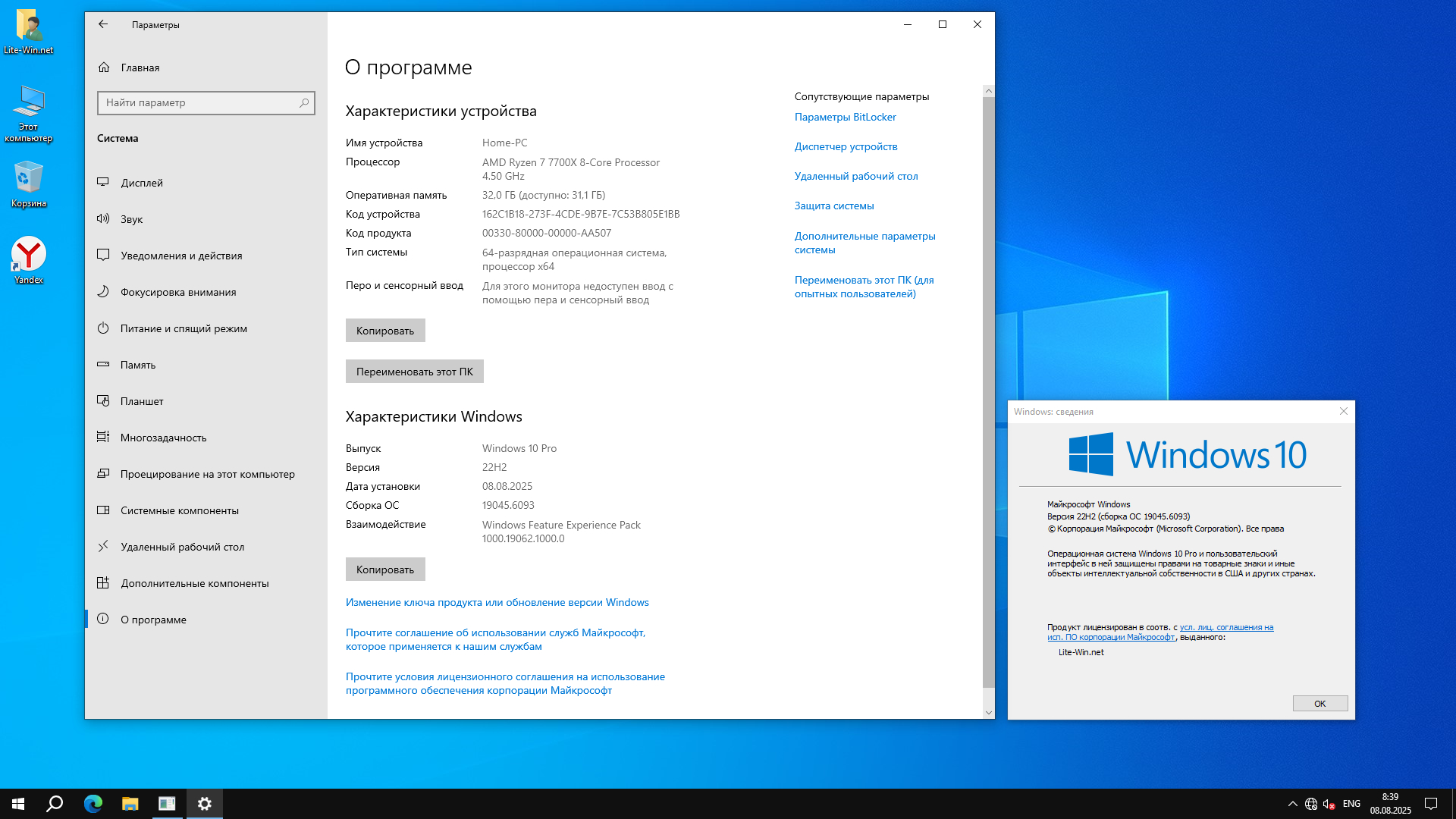
Task: Launch Microsoft Edge from the taskbar
Action: pos(93,804)
